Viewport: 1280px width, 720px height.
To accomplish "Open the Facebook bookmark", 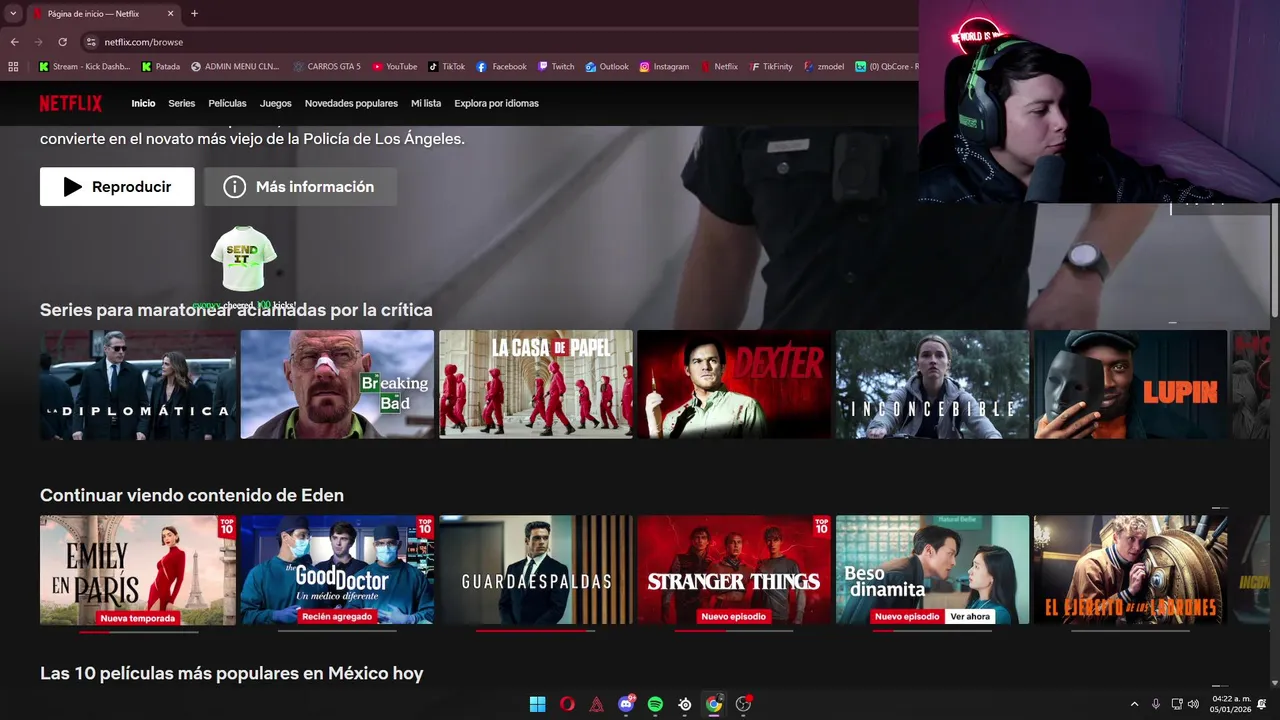I will pos(502,67).
